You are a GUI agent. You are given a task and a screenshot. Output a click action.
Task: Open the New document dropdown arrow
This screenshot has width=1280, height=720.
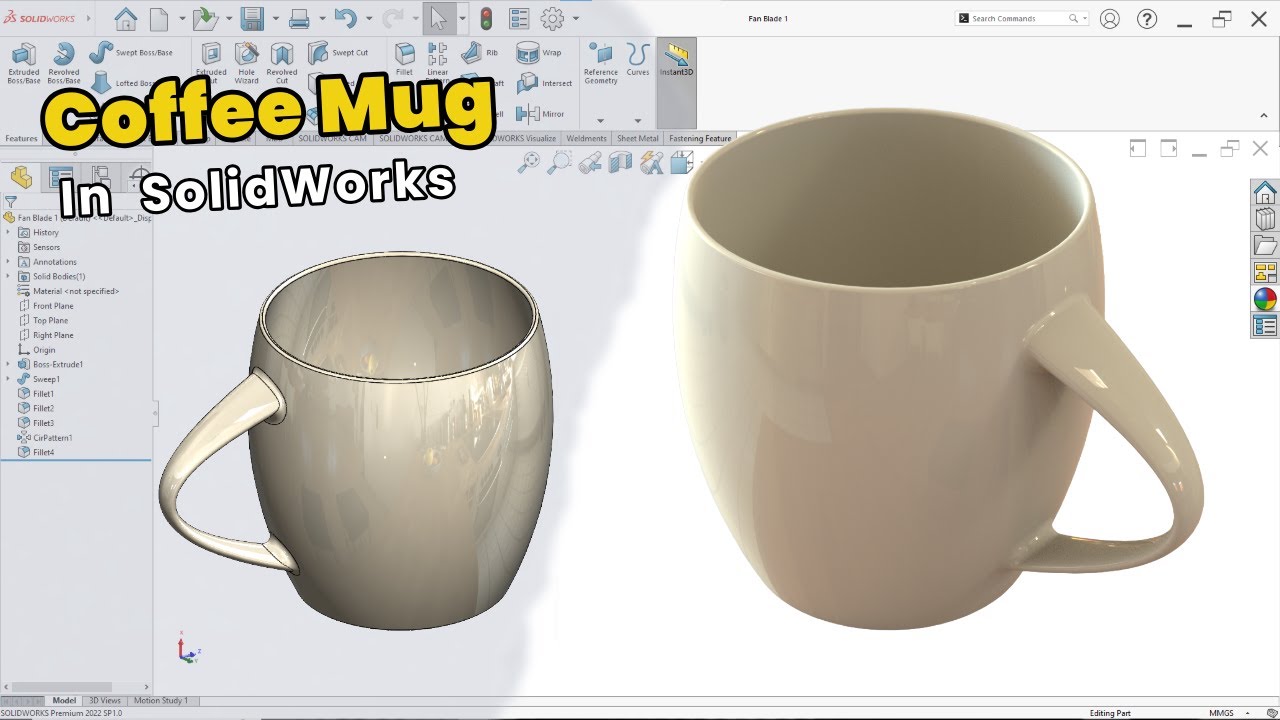click(x=182, y=18)
